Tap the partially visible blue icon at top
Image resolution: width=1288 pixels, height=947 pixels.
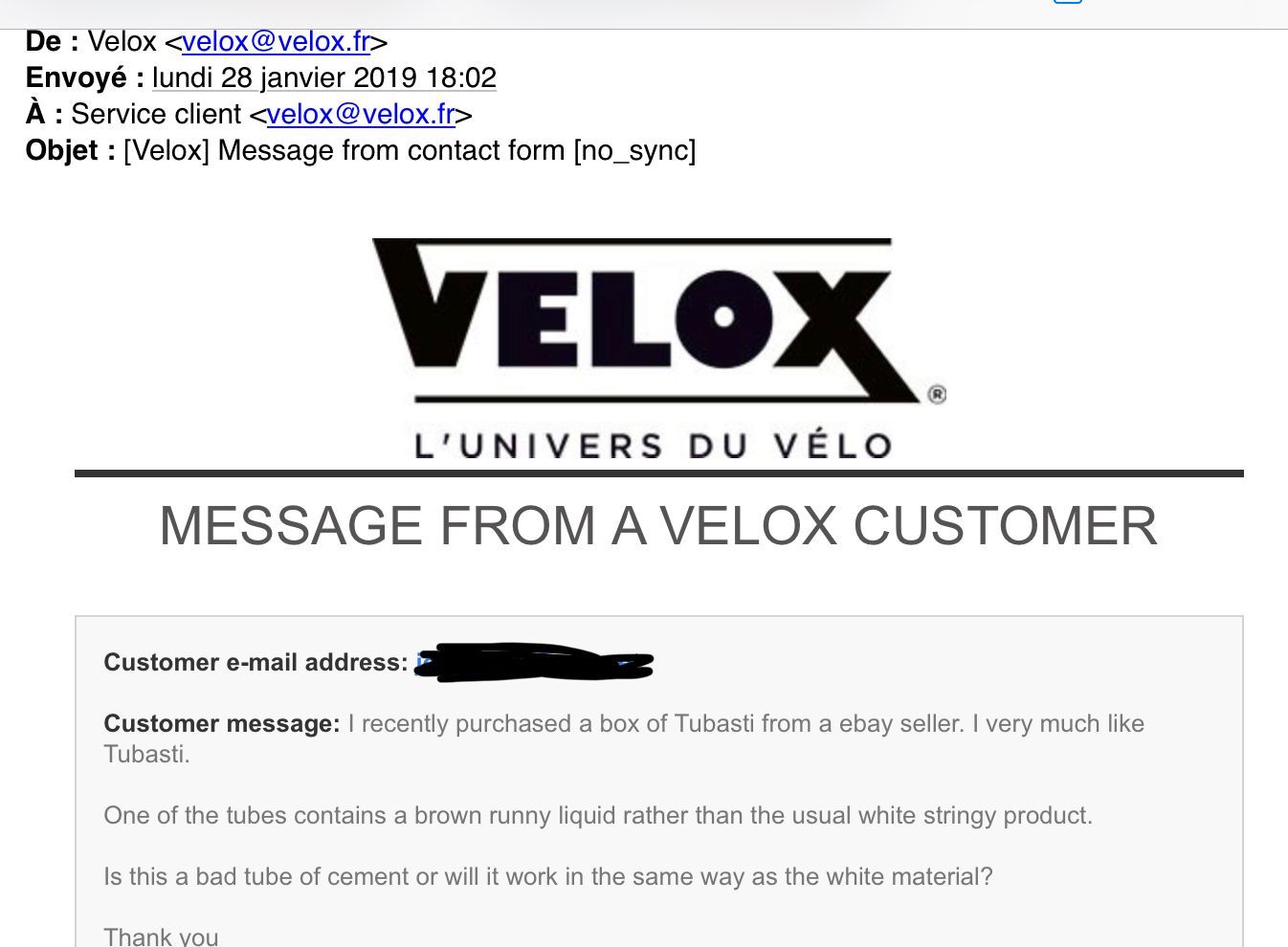click(x=1068, y=2)
